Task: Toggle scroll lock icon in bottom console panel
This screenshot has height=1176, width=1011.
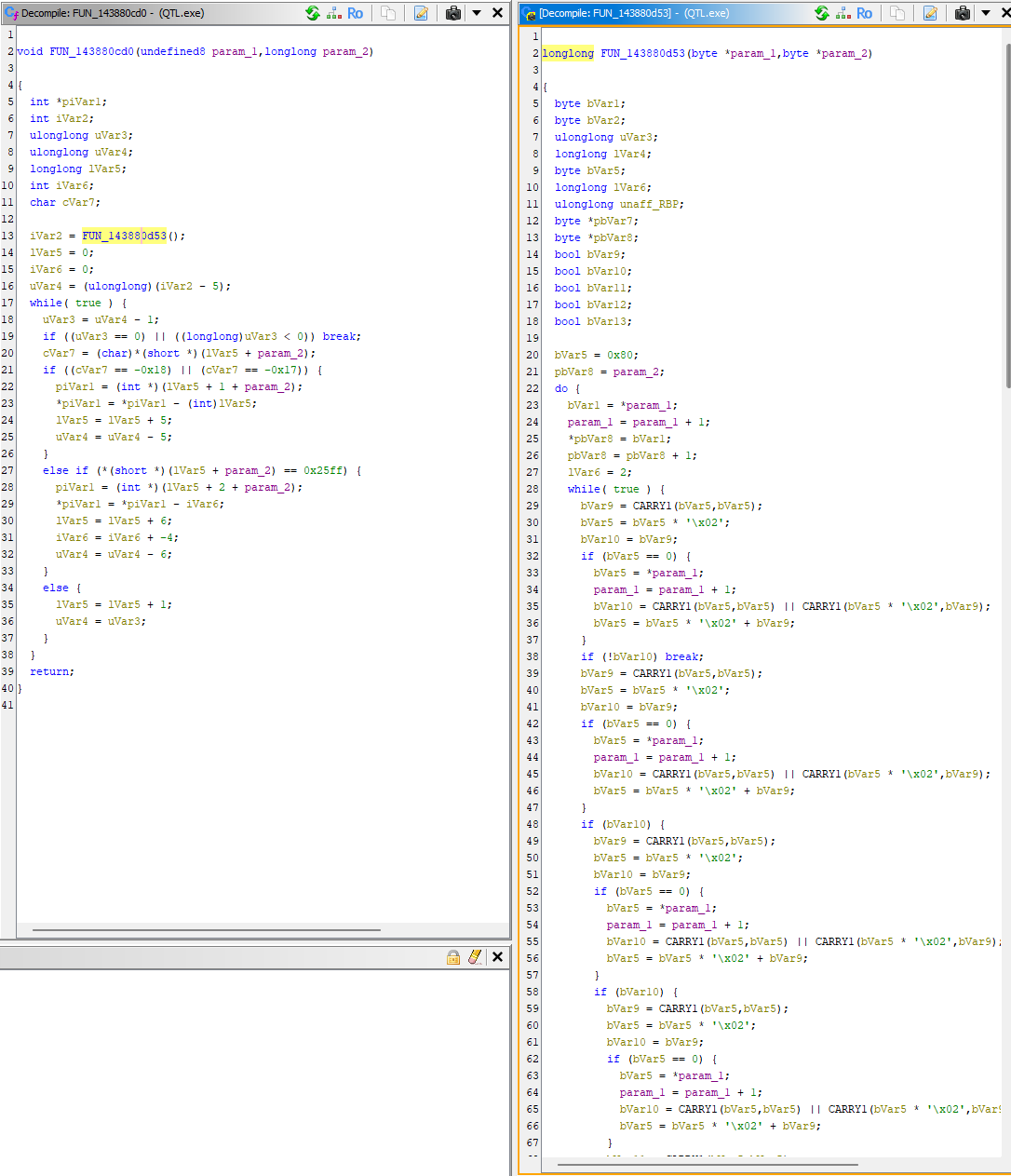Action: [453, 957]
